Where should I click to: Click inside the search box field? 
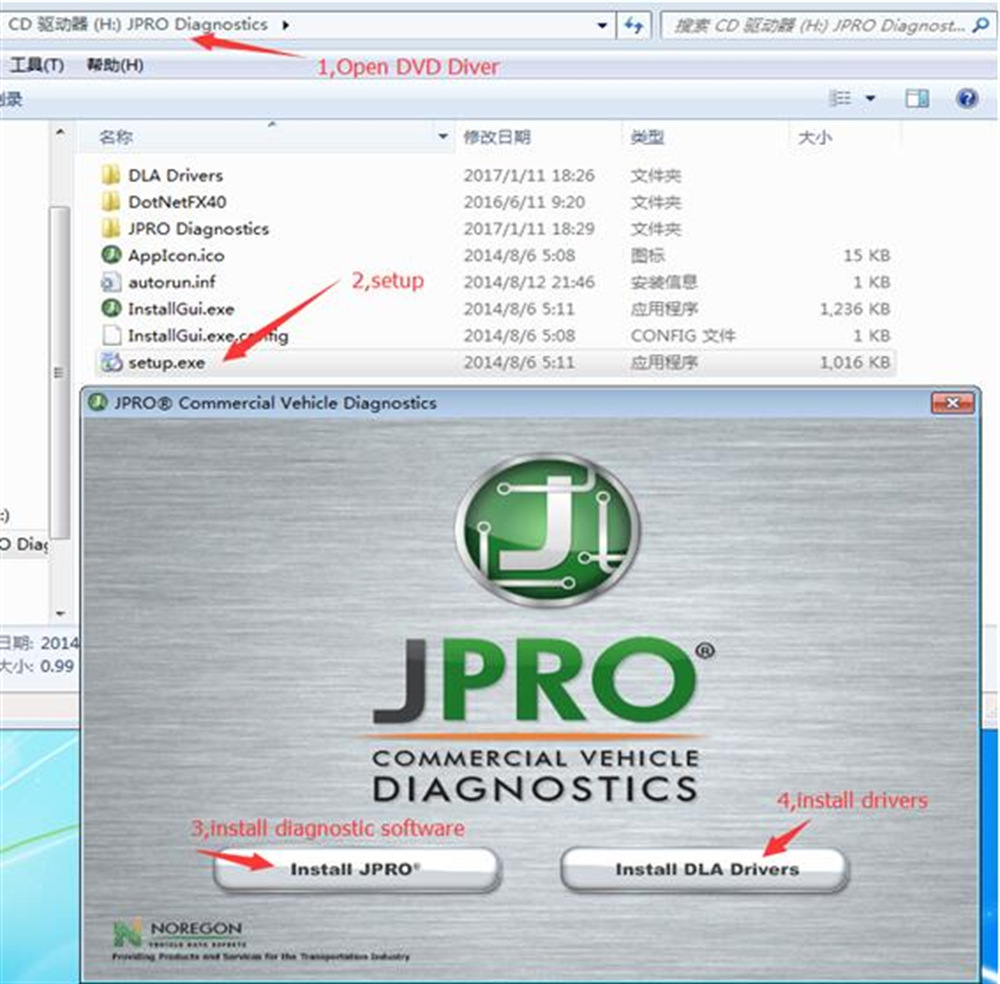click(820, 25)
